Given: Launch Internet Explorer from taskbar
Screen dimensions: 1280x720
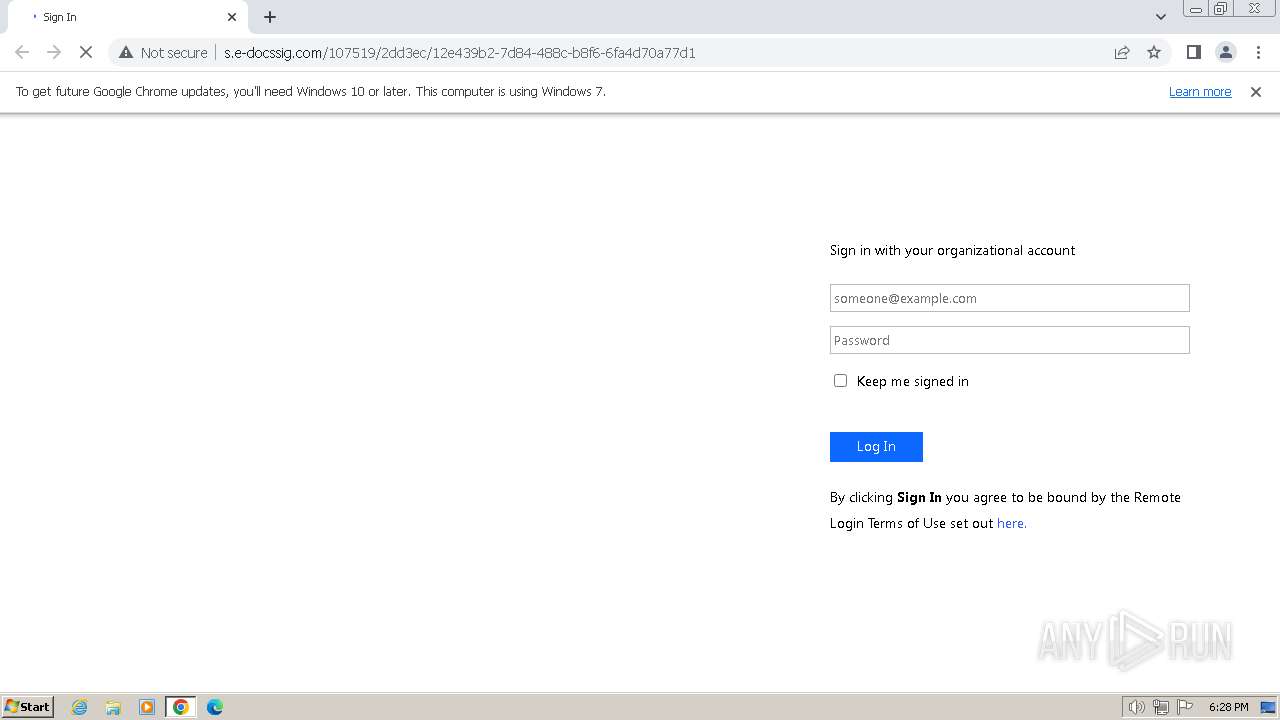Looking at the screenshot, I should click(79, 706).
